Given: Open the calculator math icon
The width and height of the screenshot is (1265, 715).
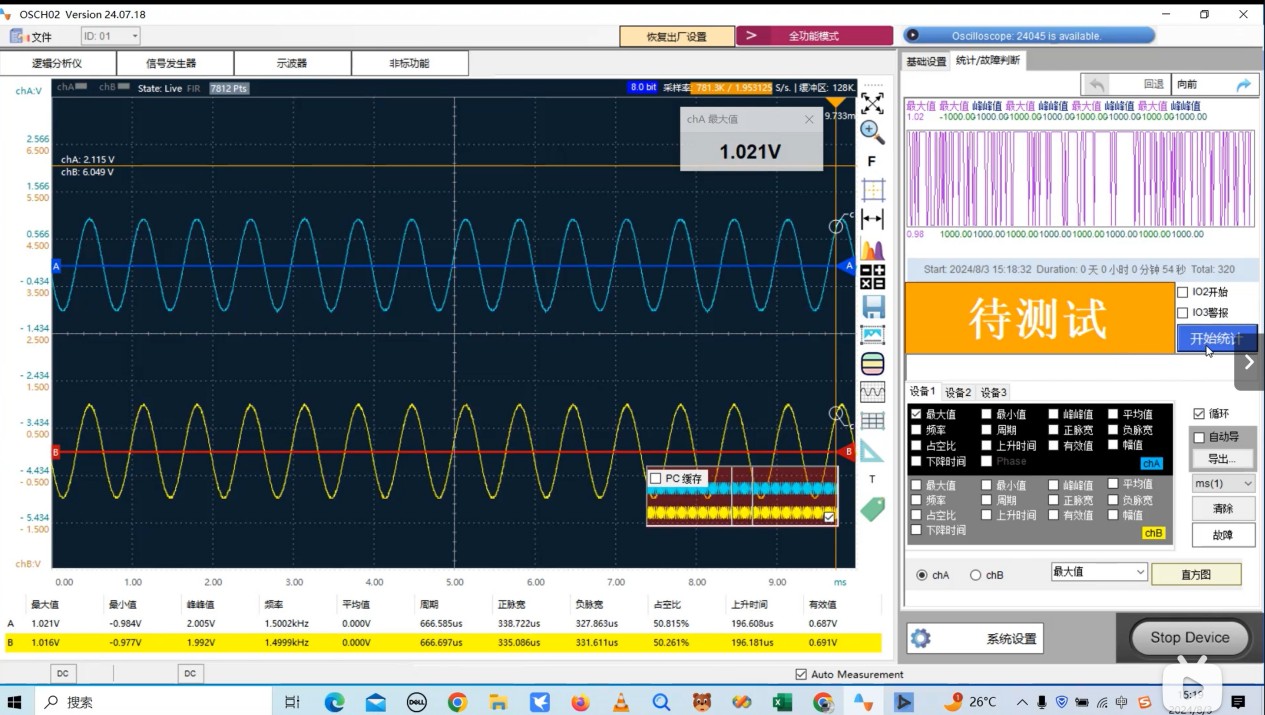Looking at the screenshot, I should [872, 277].
